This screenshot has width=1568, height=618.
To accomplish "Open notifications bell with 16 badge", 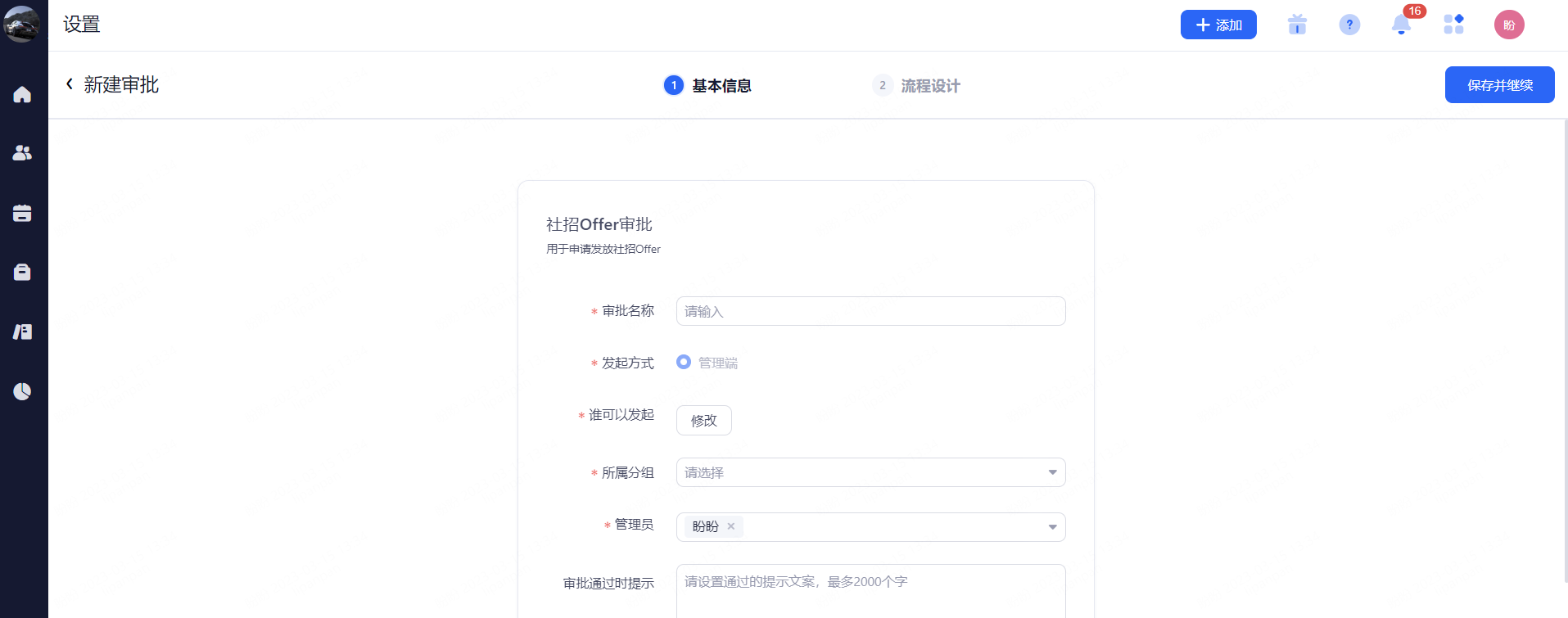I will (1401, 25).
